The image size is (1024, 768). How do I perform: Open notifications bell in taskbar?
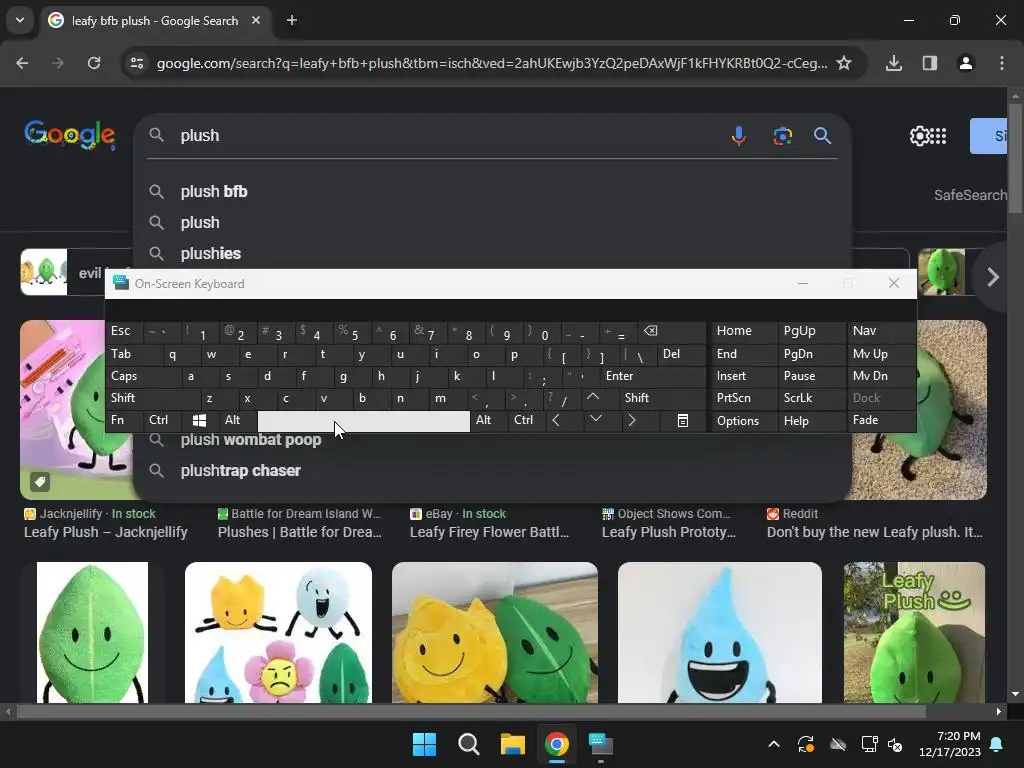tap(997, 744)
